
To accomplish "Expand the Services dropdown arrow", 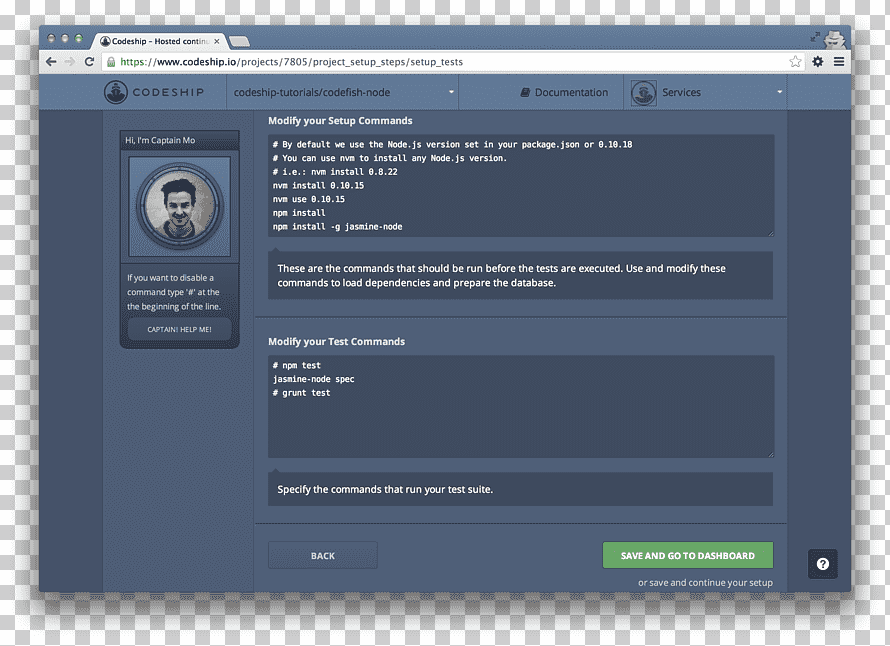I will (x=779, y=92).
